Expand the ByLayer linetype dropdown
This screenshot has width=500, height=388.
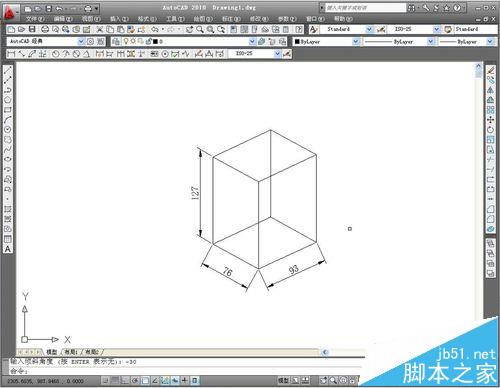[x=431, y=42]
